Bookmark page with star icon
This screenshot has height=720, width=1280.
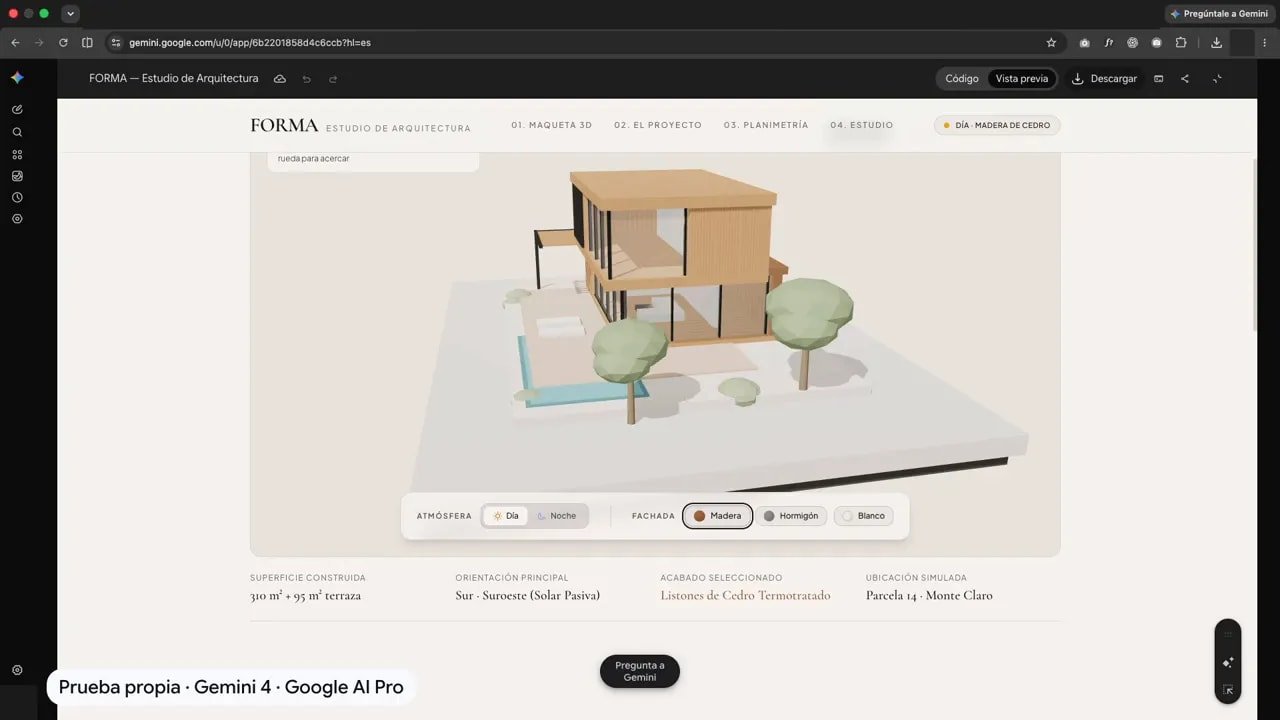coord(1051,43)
